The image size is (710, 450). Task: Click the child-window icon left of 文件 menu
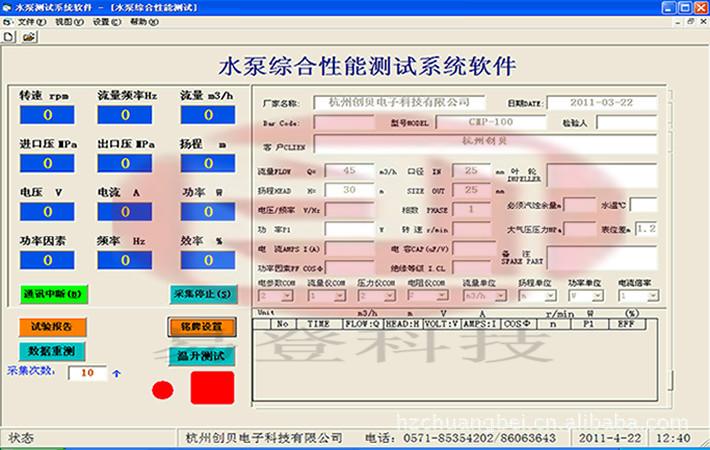pyautogui.click(x=7, y=22)
